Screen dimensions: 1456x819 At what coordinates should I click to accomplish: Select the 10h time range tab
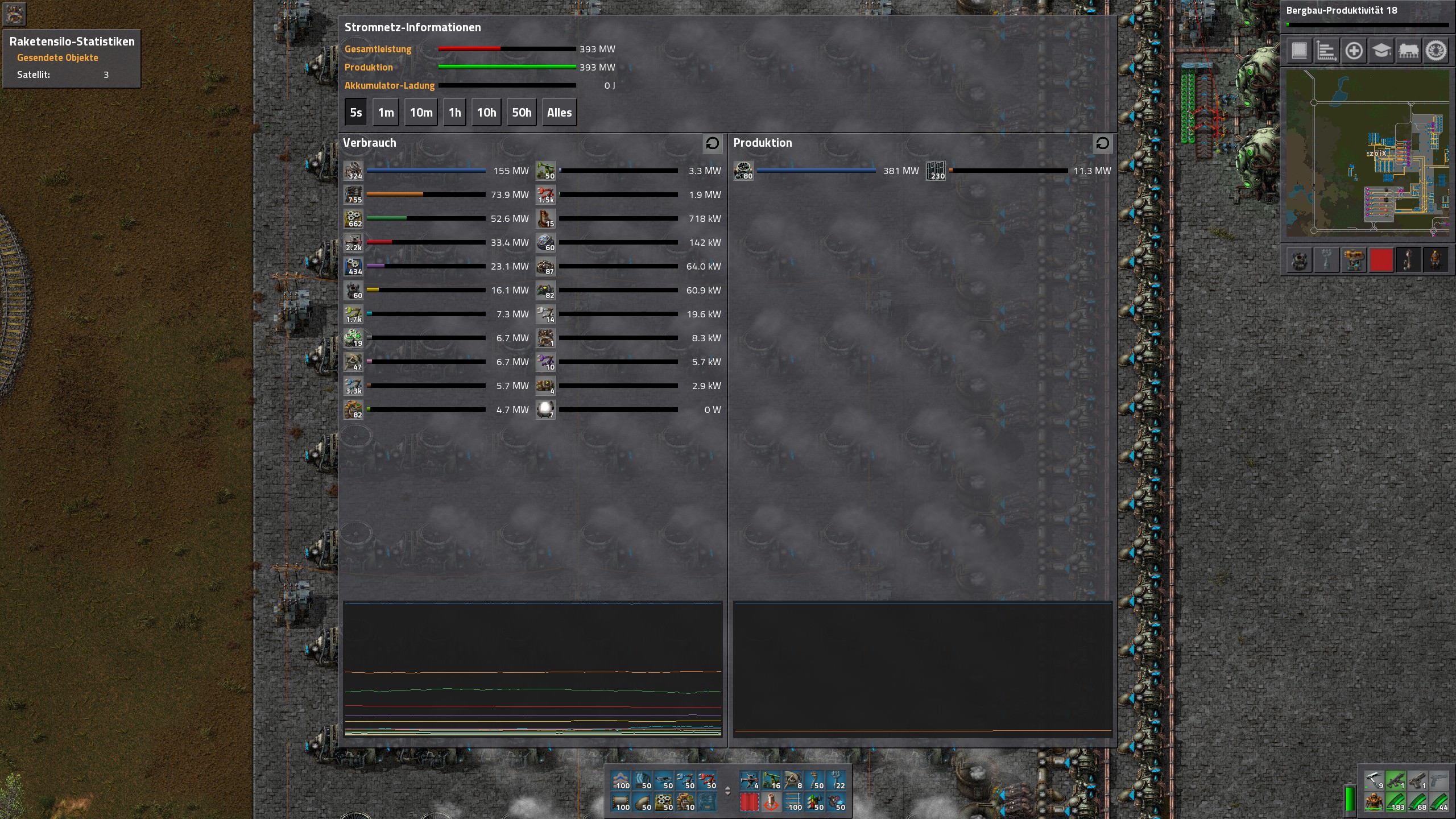click(x=486, y=113)
